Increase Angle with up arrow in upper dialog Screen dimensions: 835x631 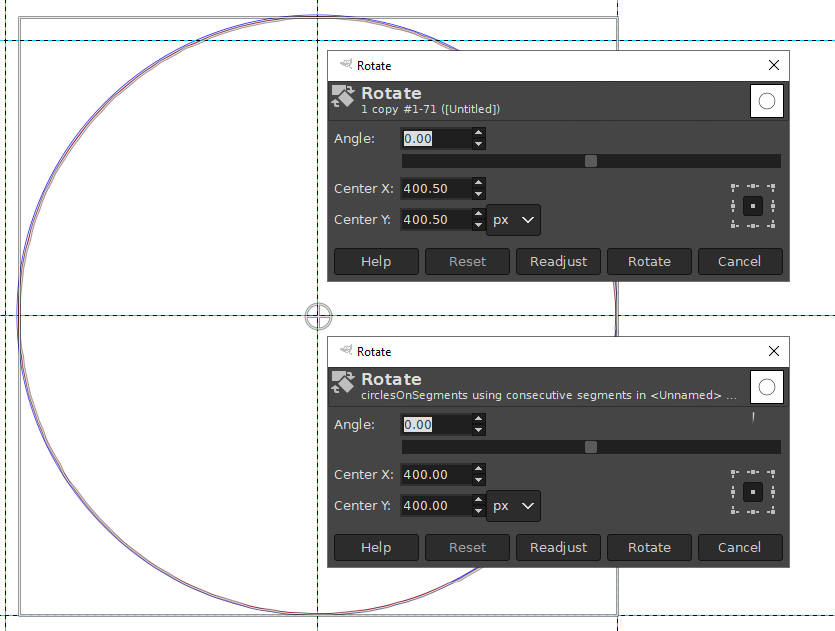pos(479,134)
